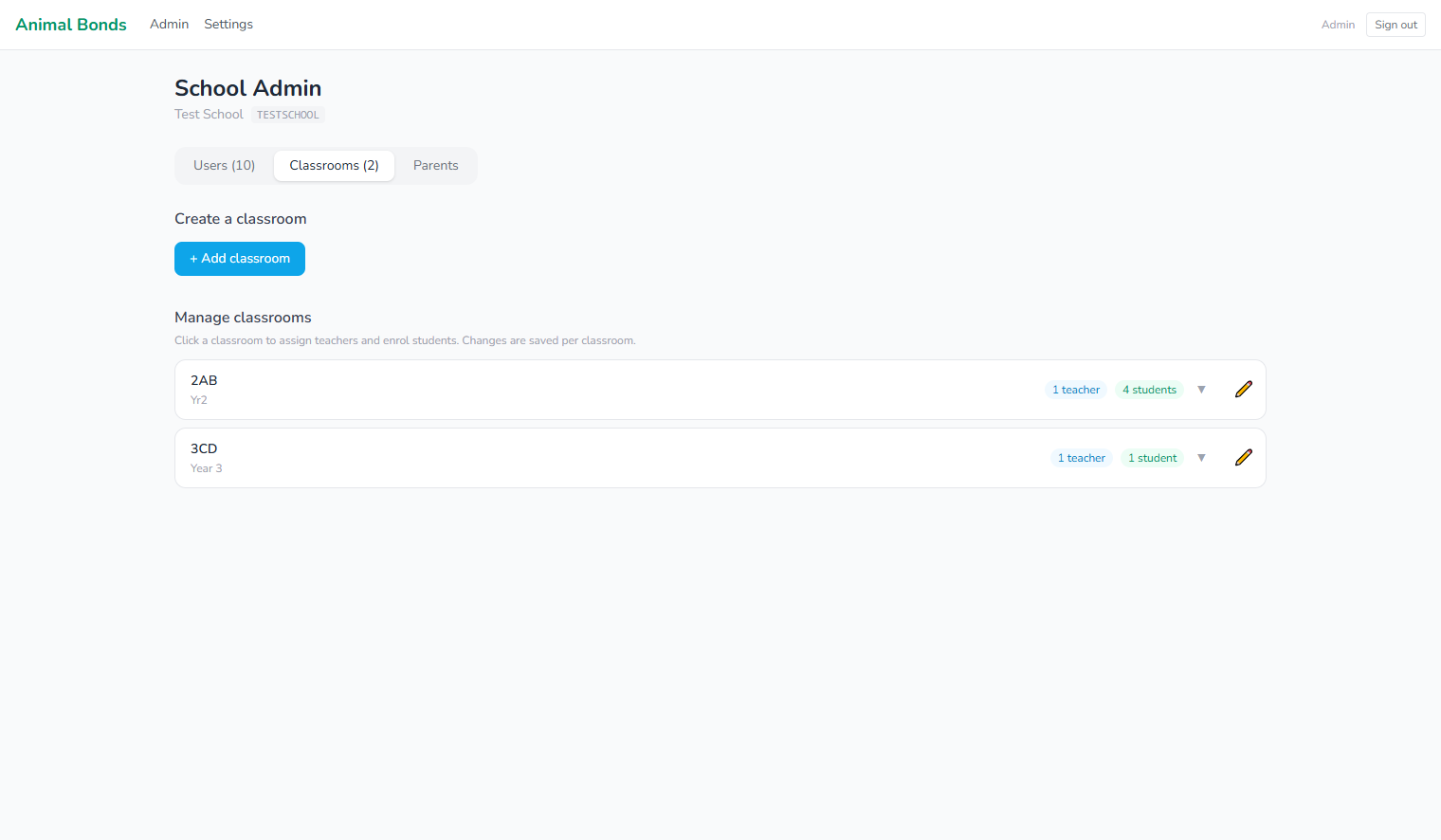Edit the 2AB classroom with pencil icon
Viewport: 1441px width, 840px height.
click(1244, 390)
